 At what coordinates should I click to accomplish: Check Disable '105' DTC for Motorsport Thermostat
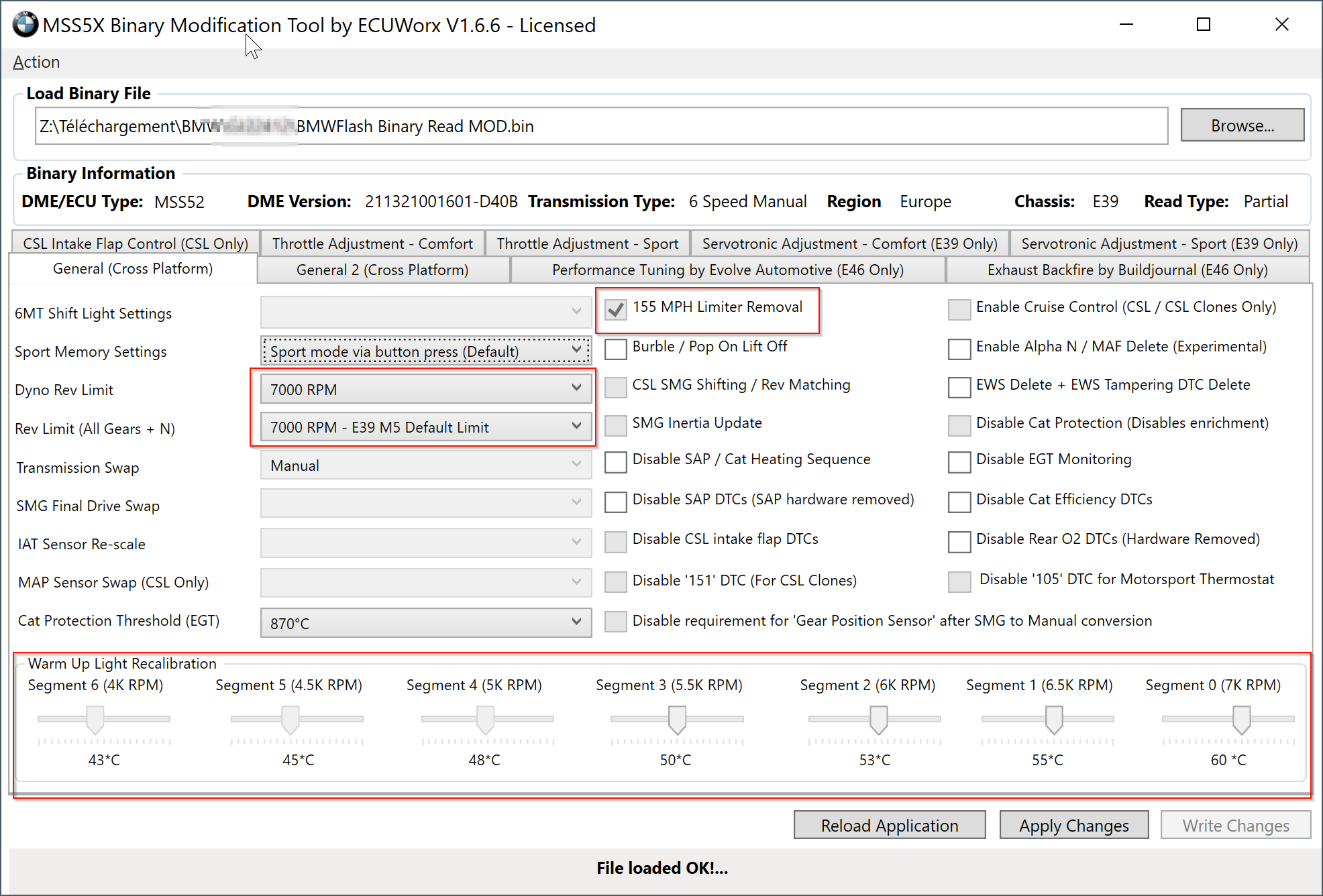pos(959,581)
